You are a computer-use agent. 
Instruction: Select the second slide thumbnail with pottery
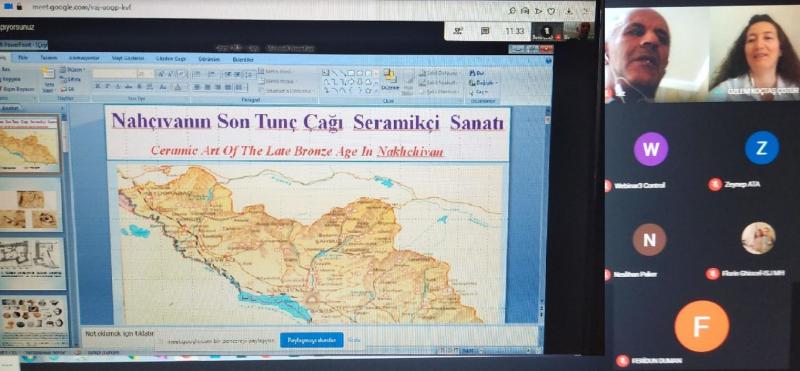click(x=31, y=206)
